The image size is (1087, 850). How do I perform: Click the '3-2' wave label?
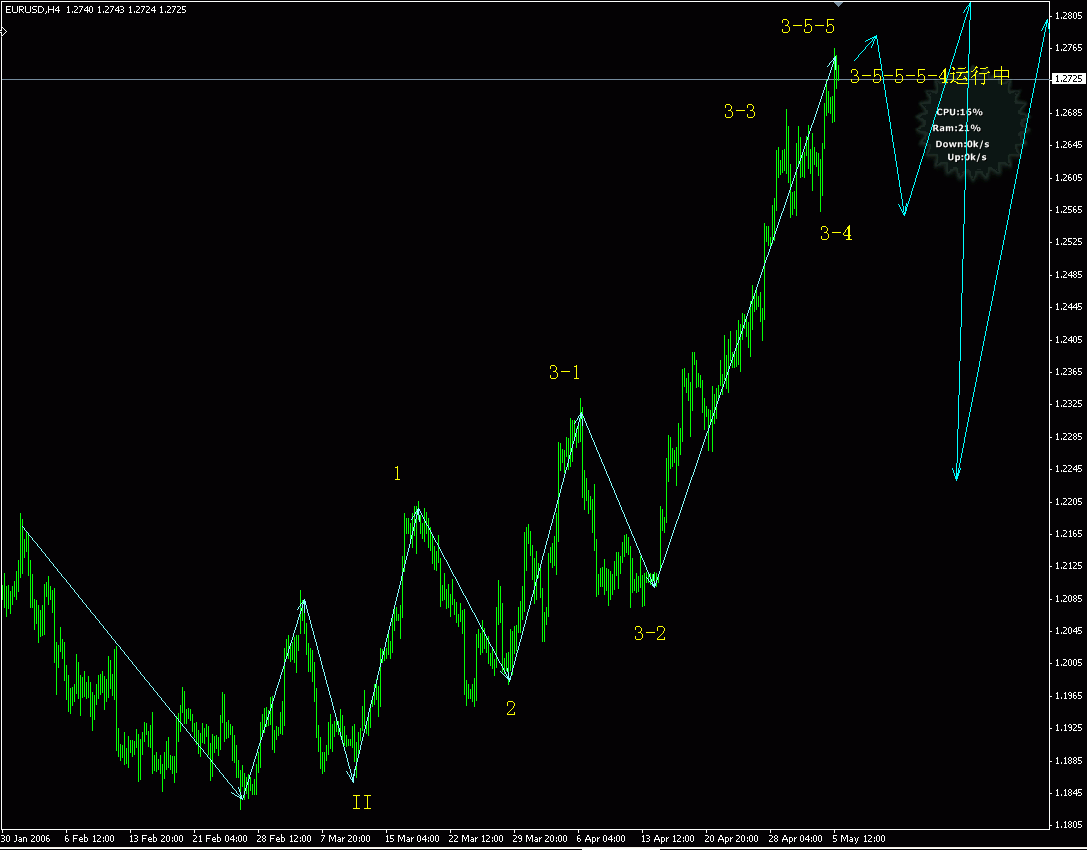pyautogui.click(x=651, y=632)
